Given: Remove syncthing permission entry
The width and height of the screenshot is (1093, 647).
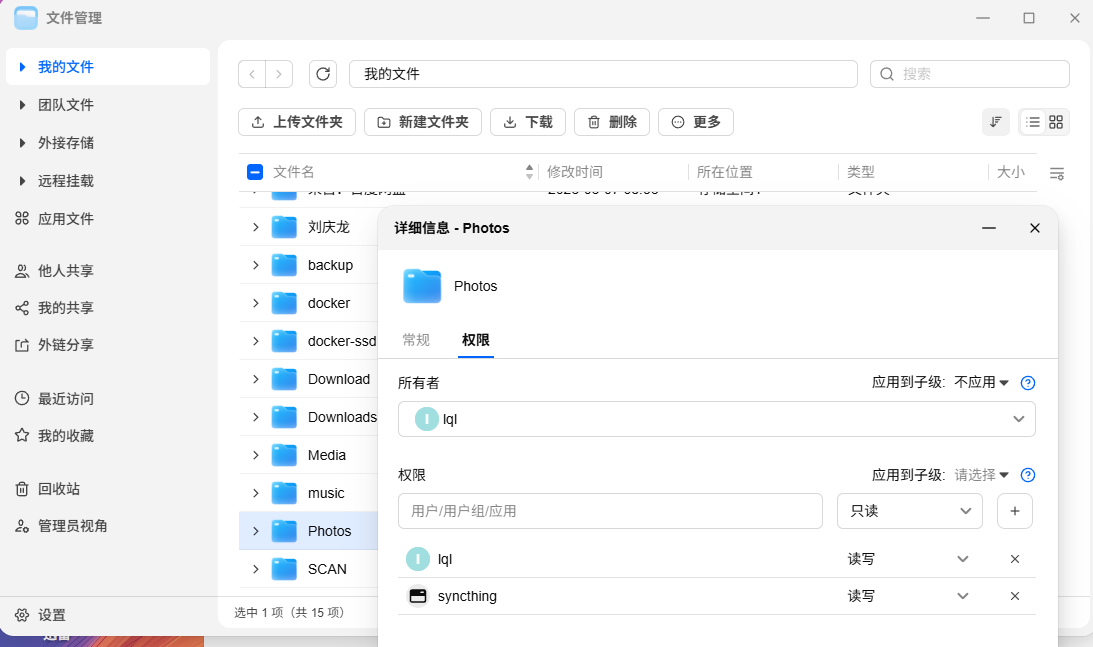Looking at the screenshot, I should pyautogui.click(x=1015, y=596).
